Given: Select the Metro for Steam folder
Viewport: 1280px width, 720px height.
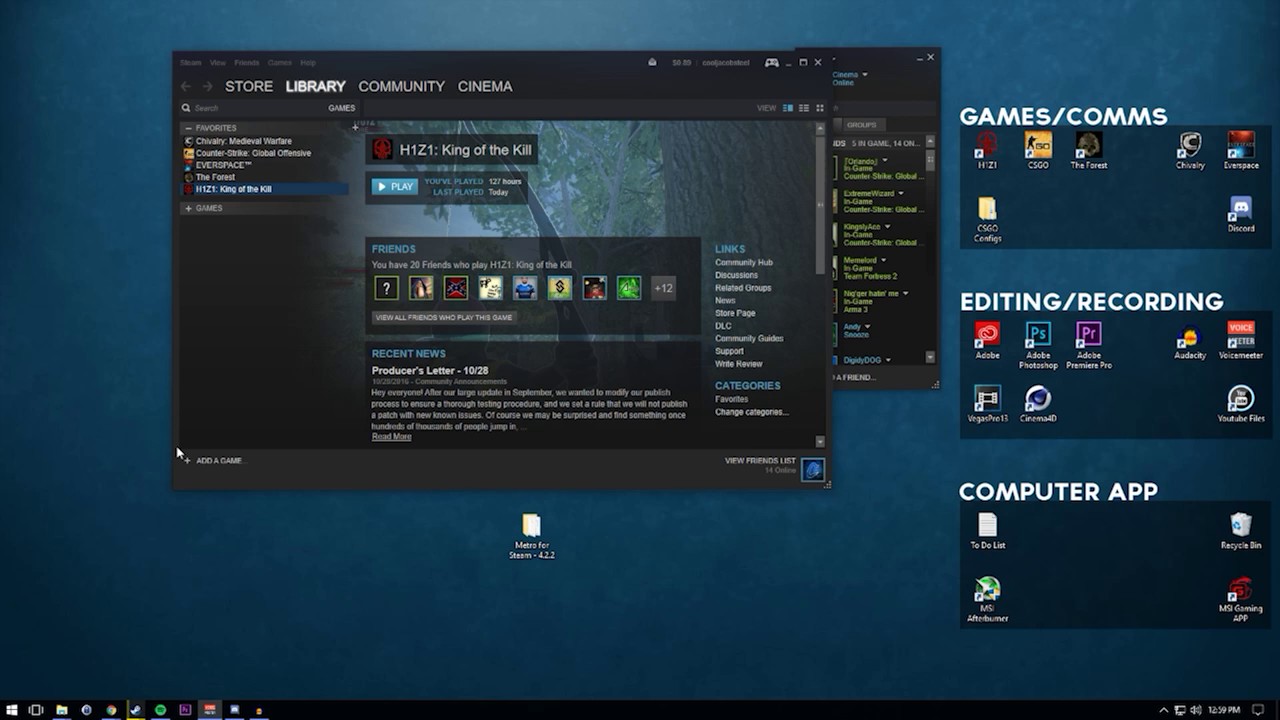Looking at the screenshot, I should point(531,537).
